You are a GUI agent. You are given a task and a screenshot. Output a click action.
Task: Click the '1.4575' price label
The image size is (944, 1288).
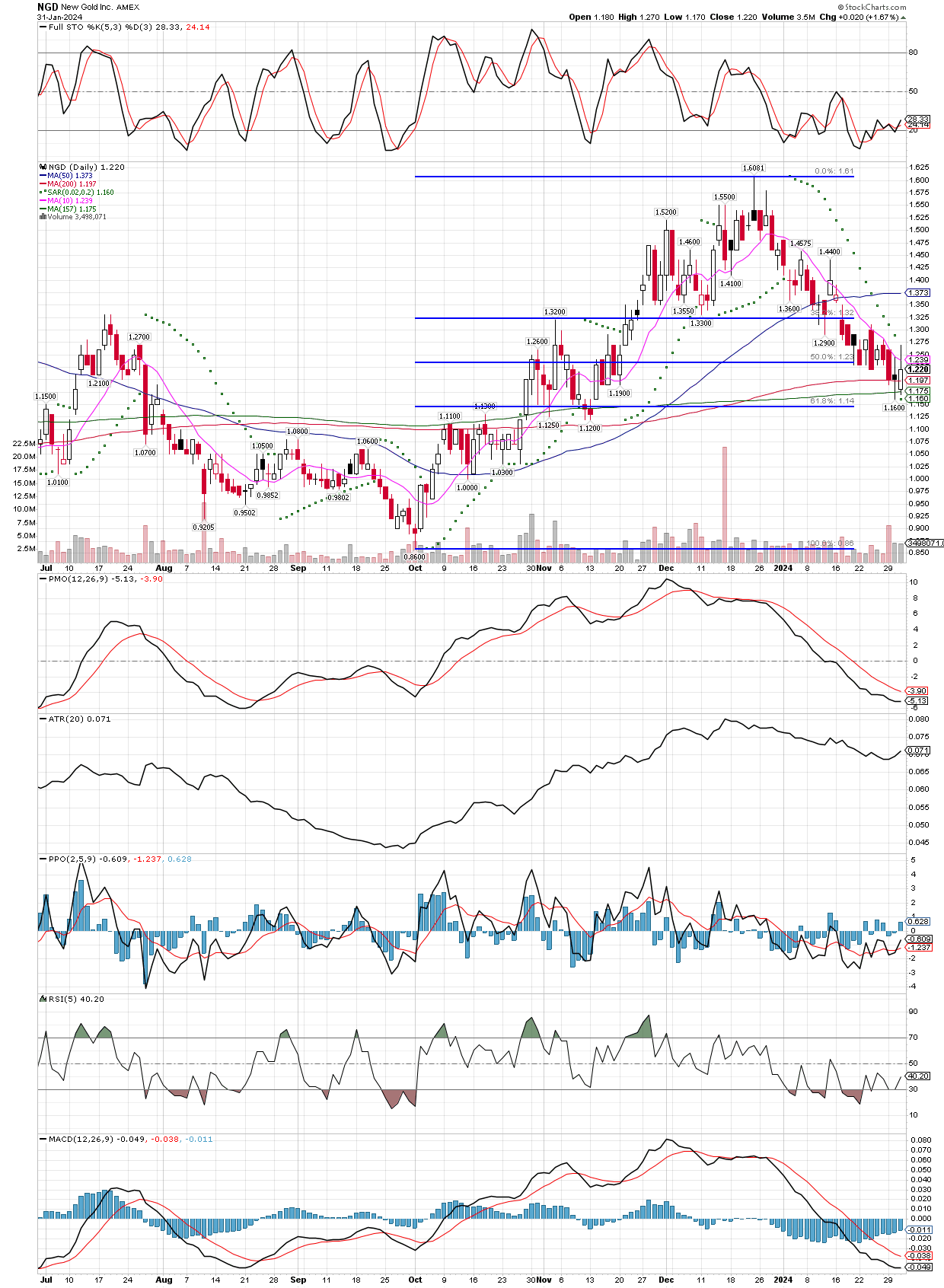(800, 244)
